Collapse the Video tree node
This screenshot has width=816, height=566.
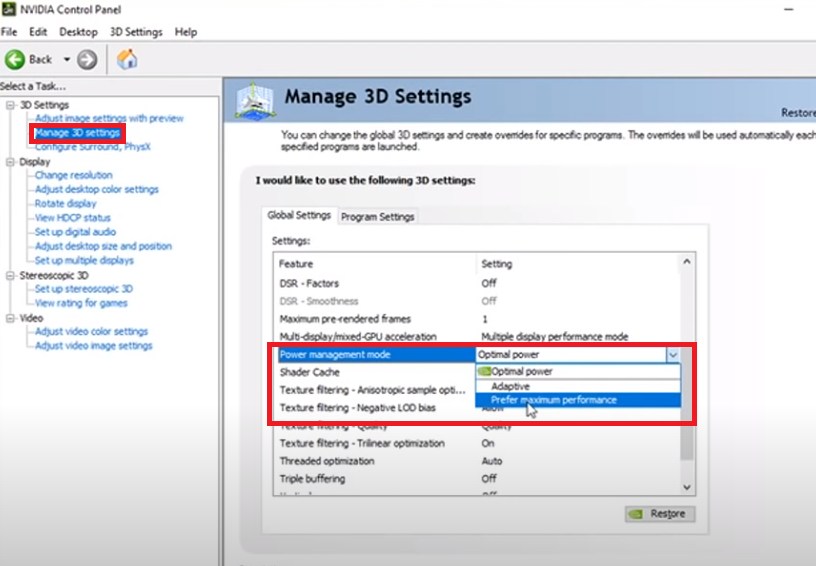pos(10,318)
